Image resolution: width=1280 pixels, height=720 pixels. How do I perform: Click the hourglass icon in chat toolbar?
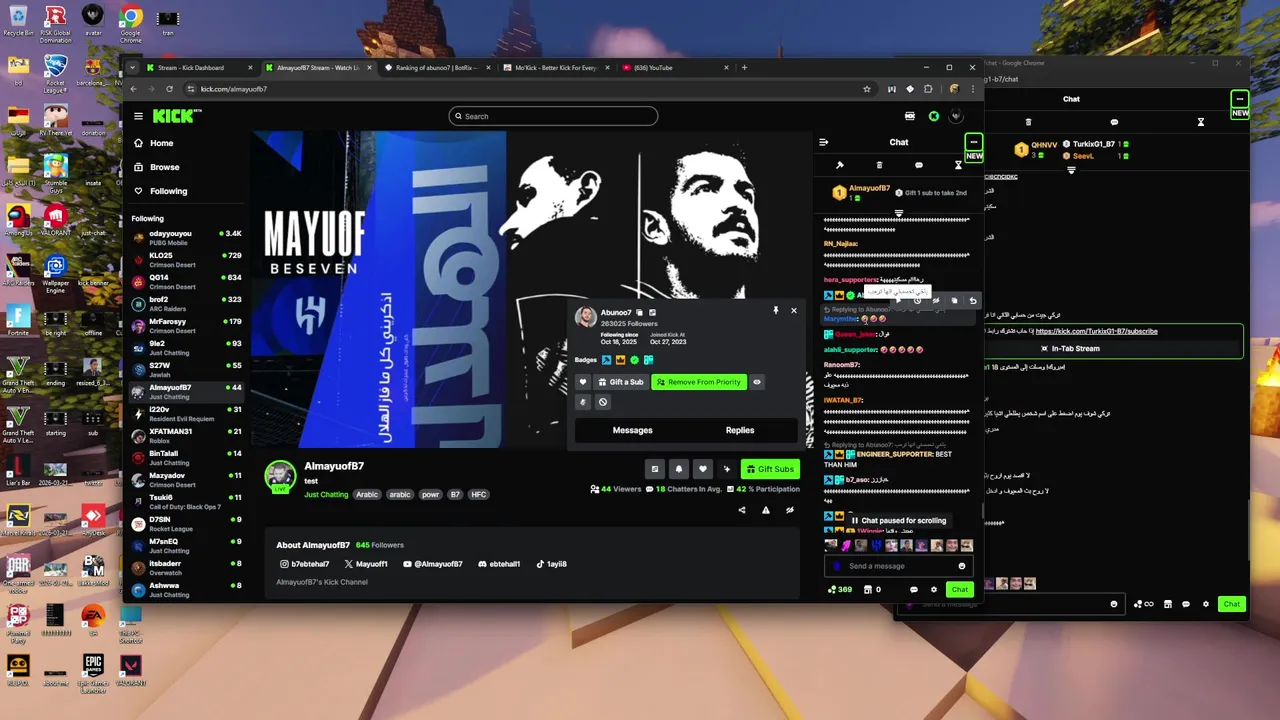(x=958, y=165)
